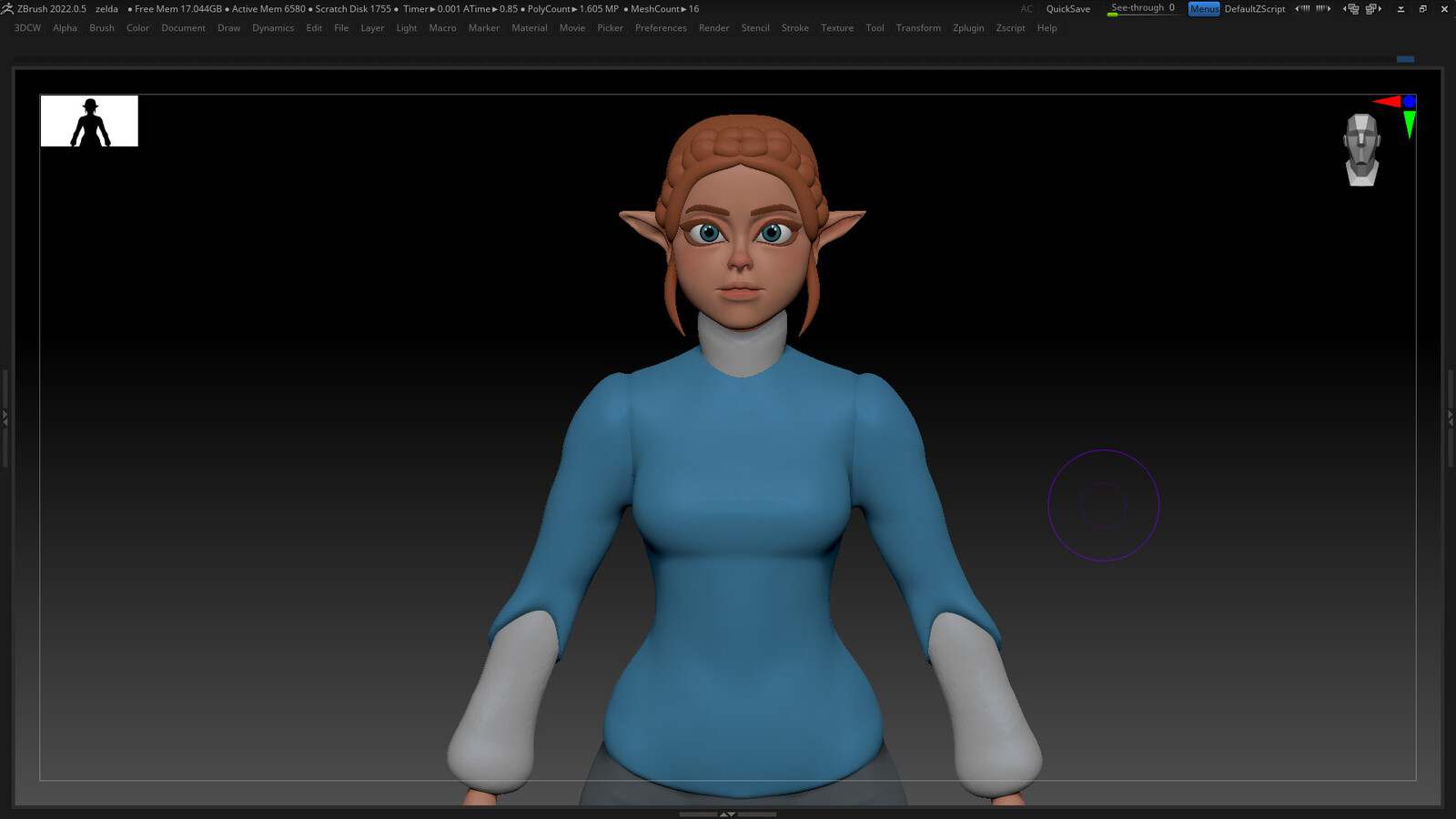Open the Stroke menu
Screen dimensions: 1456x819
point(794,28)
